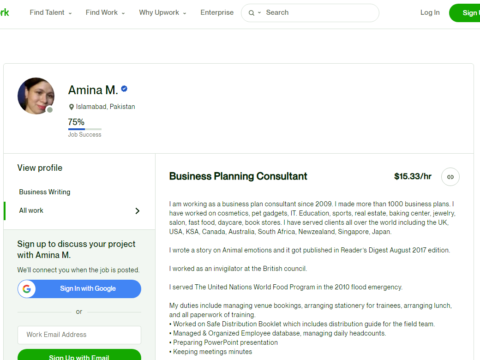
Task: Click the Log In link
Action: [430, 13]
